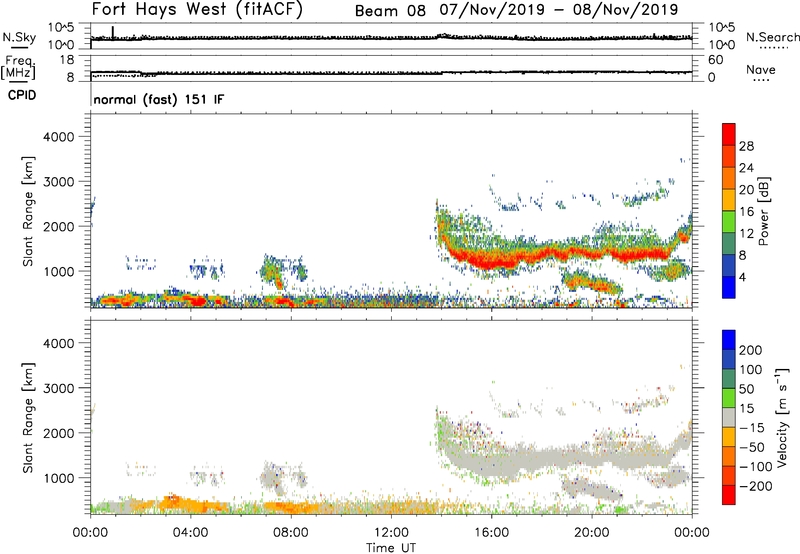Screen dimensions: 800x554
Task: Click the "16:00" time tick label
Action: [491, 533]
